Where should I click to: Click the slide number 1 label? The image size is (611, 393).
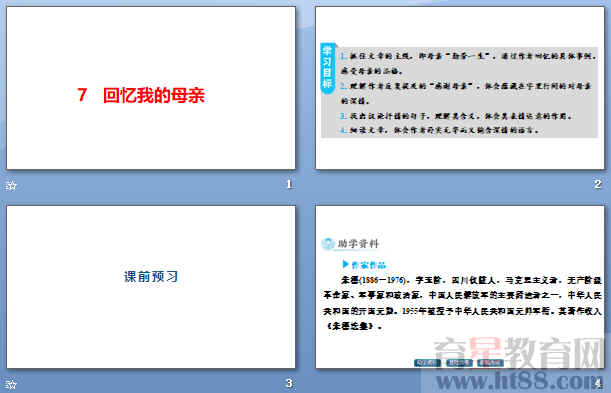point(289,184)
